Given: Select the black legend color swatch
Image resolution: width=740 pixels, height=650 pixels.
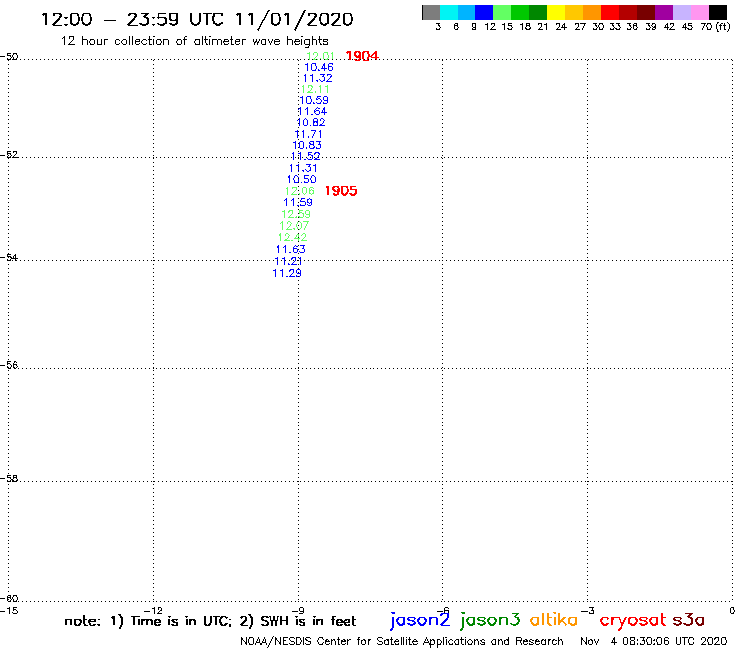Looking at the screenshot, I should pyautogui.click(x=717, y=12).
